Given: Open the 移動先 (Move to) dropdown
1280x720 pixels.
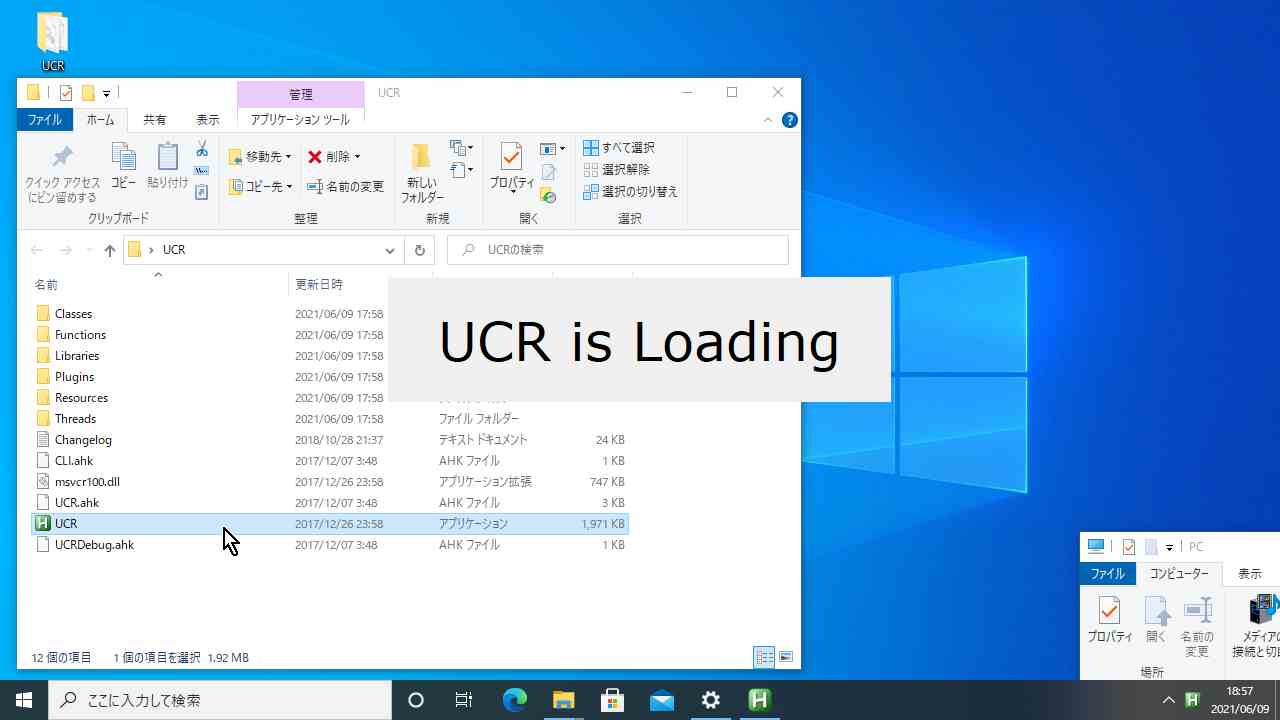Looking at the screenshot, I should (259, 156).
